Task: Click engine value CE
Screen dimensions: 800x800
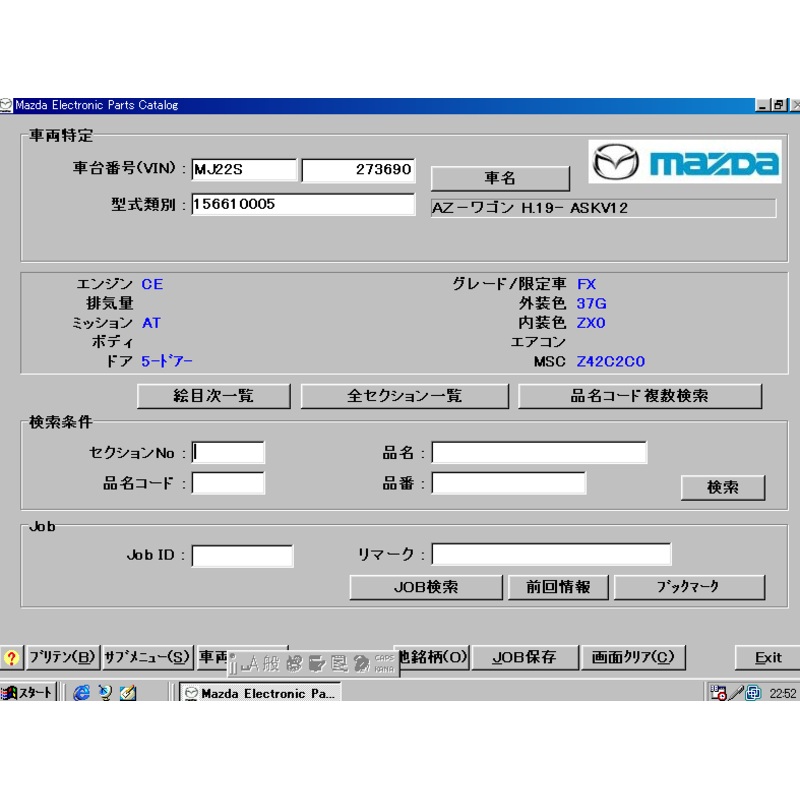Action: (152, 284)
